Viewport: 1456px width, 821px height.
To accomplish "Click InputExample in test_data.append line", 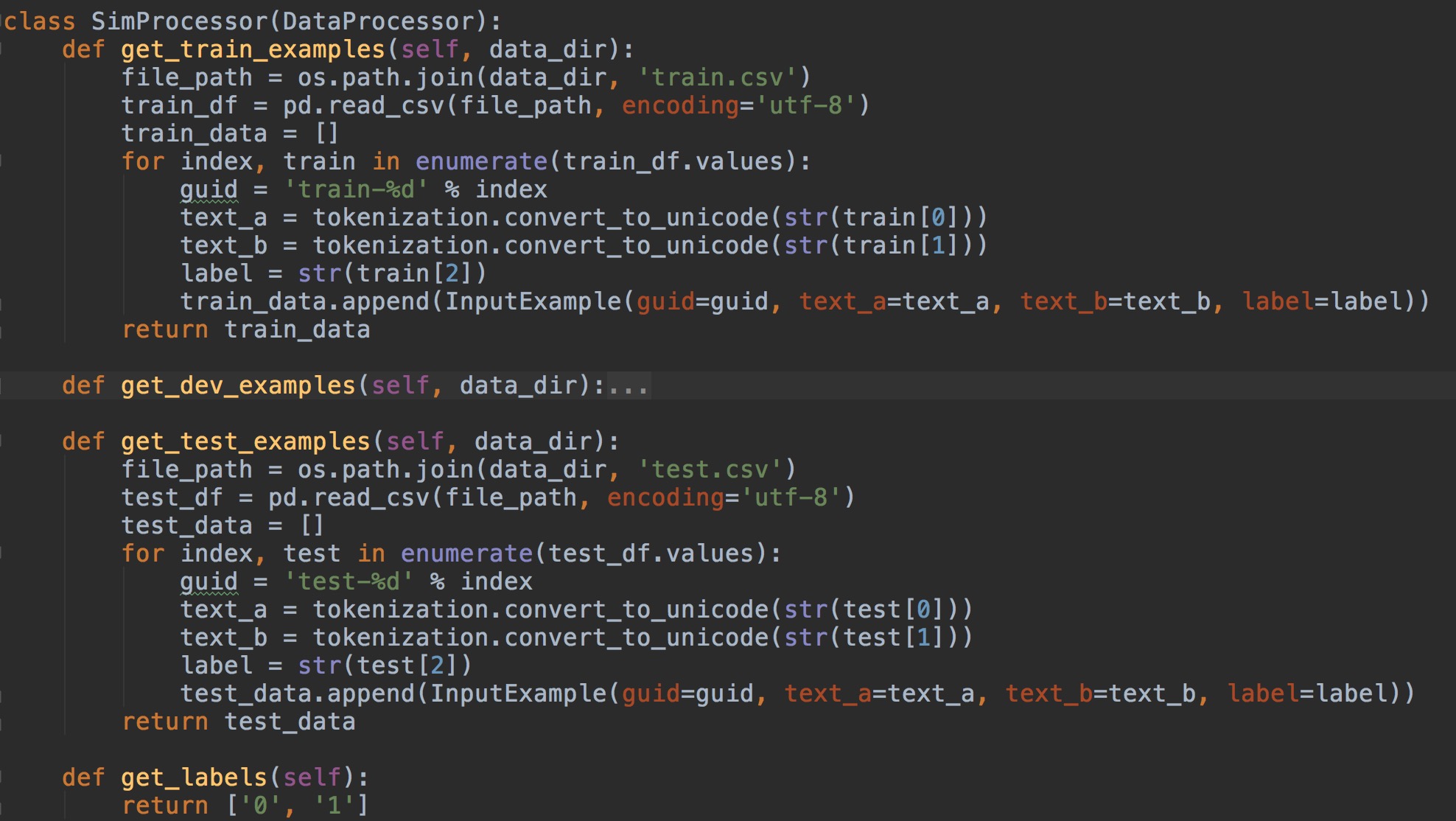I will point(519,694).
